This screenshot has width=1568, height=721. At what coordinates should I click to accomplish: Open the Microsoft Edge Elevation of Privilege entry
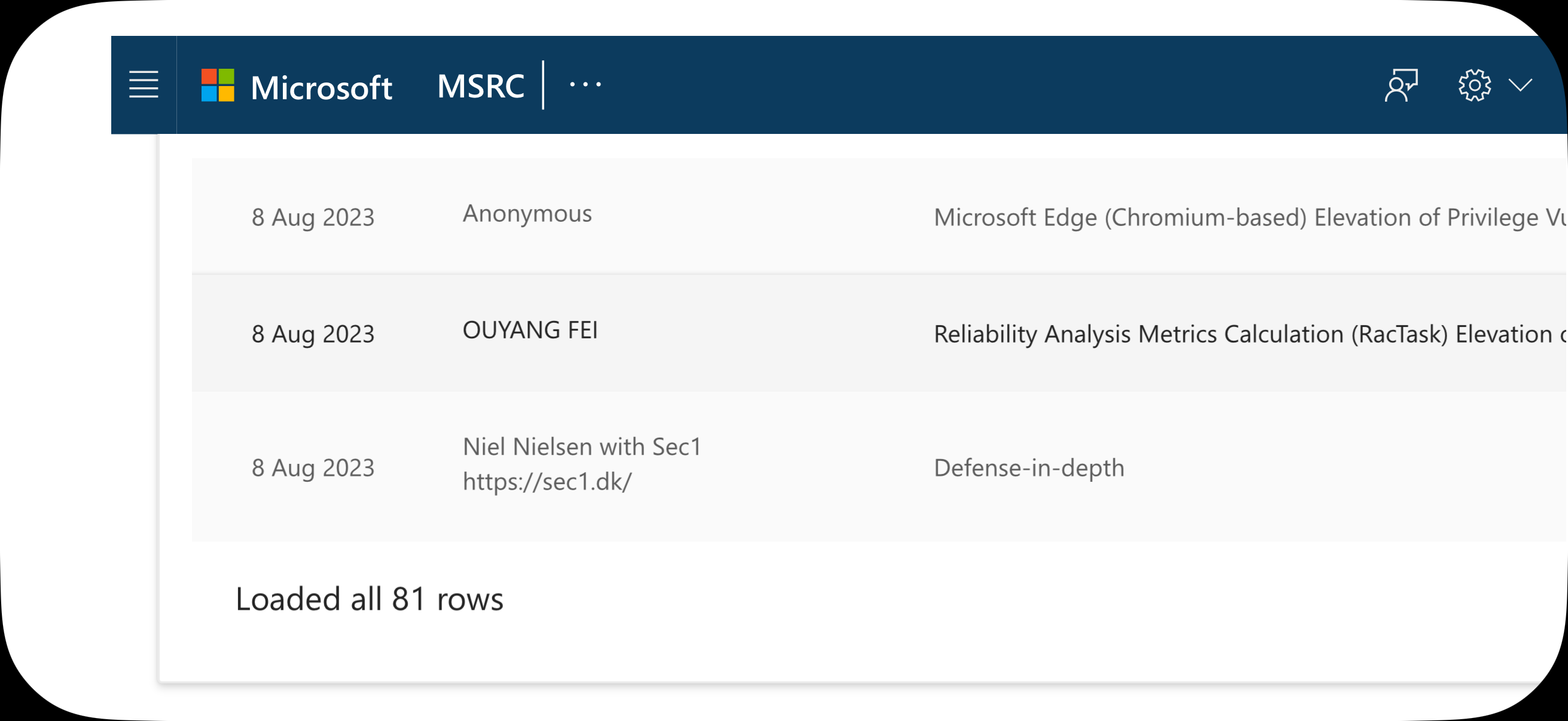coord(1251,217)
